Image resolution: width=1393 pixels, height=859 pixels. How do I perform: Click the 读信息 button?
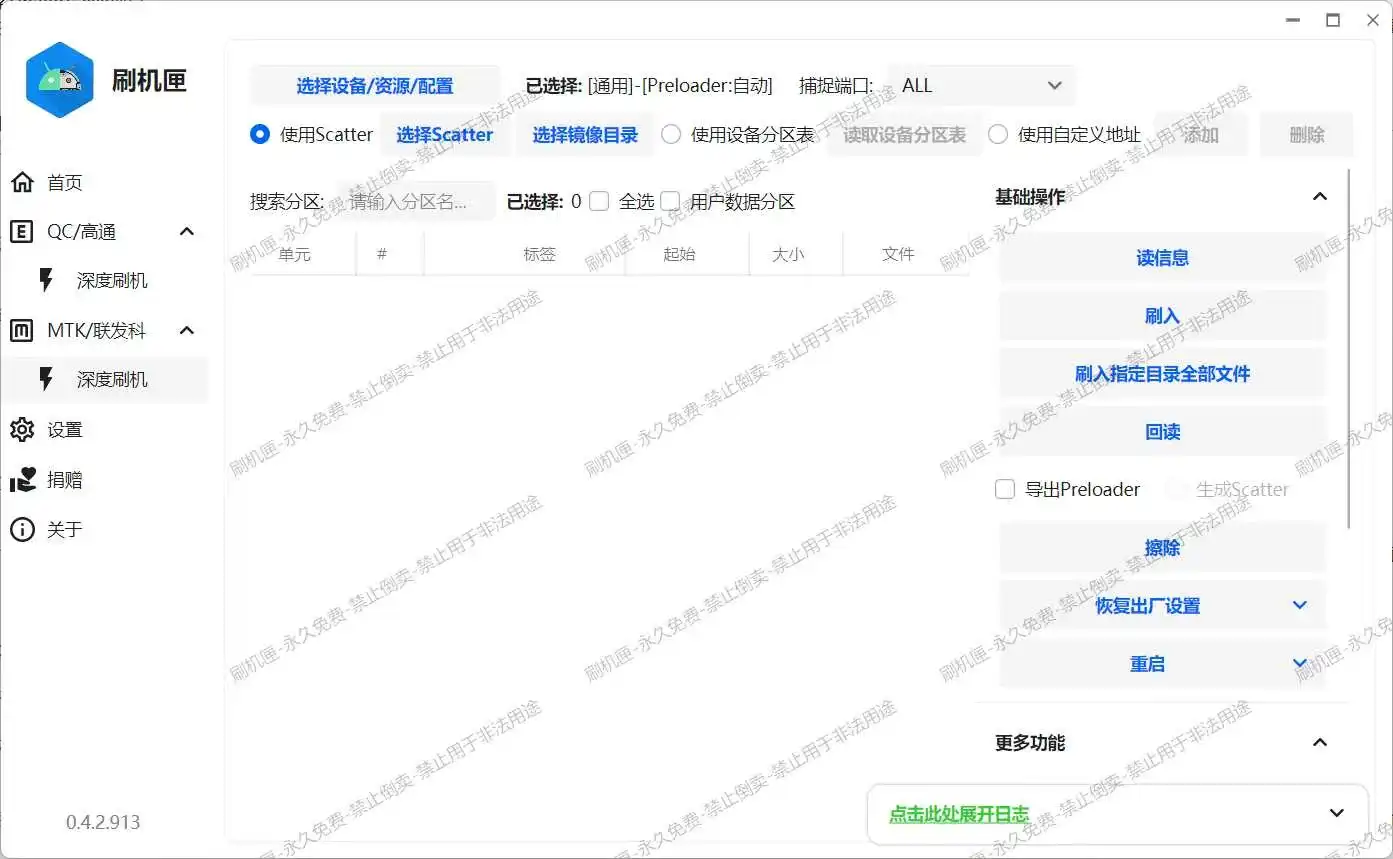(1162, 258)
